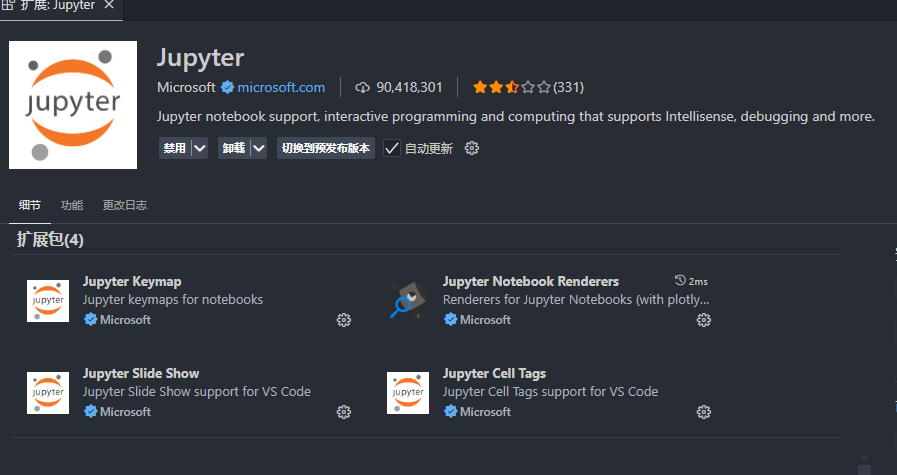
Task: Switch to the 更改日志 tab
Action: coord(125,205)
